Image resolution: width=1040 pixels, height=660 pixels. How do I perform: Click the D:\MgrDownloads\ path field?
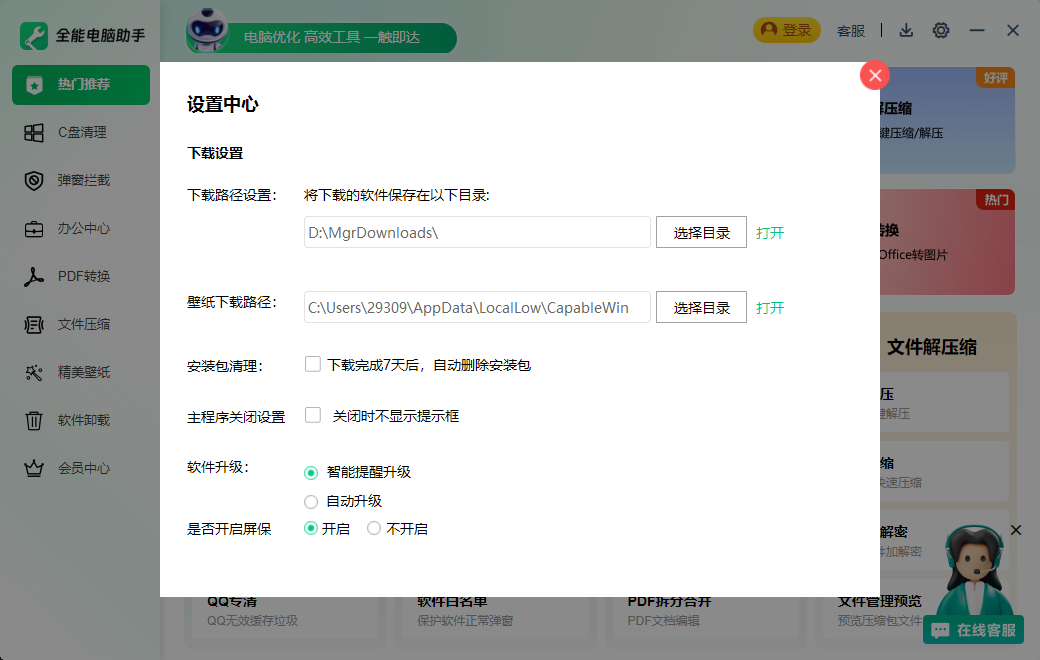(x=477, y=232)
